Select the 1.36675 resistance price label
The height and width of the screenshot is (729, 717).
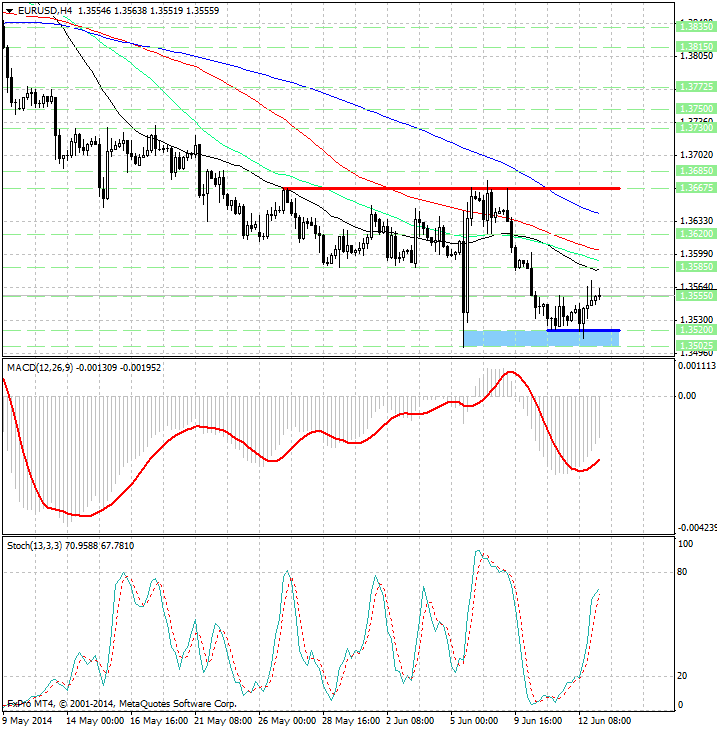696,188
